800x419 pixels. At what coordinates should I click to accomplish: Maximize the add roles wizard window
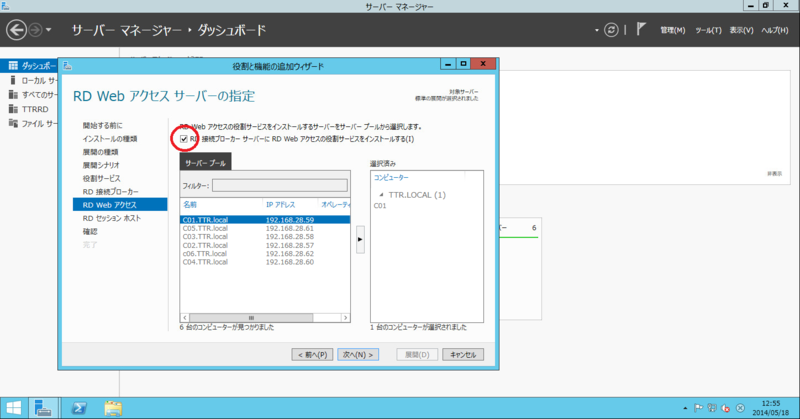463,64
